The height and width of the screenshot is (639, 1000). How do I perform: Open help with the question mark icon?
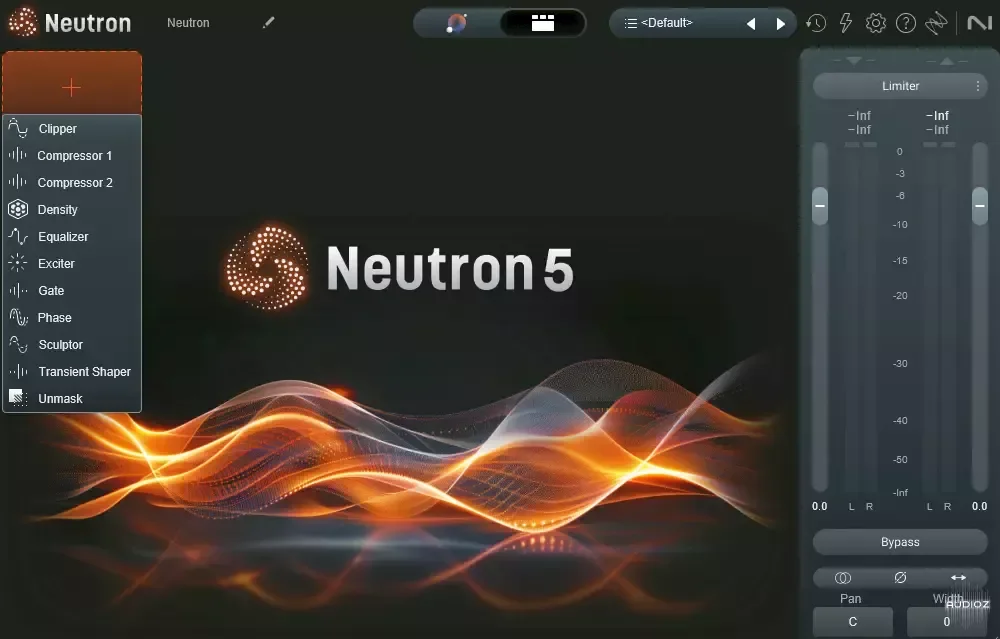click(906, 24)
